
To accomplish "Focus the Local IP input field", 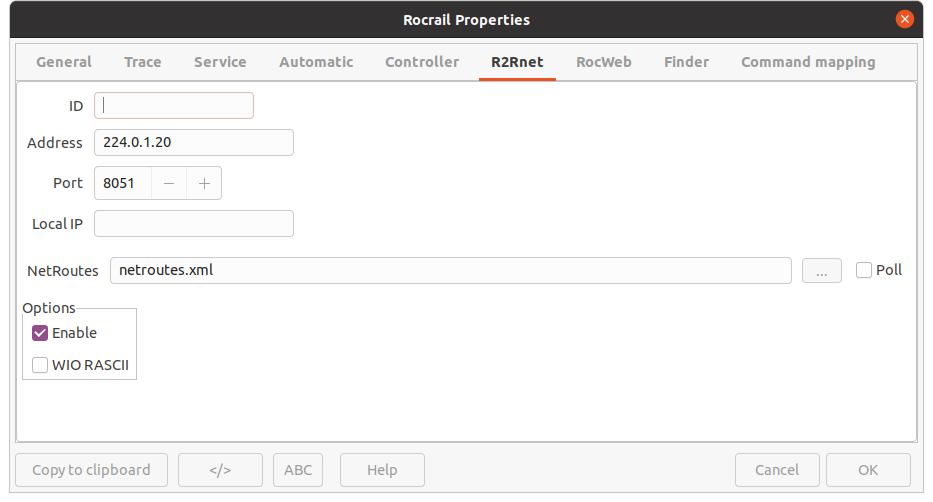I will pos(194,224).
